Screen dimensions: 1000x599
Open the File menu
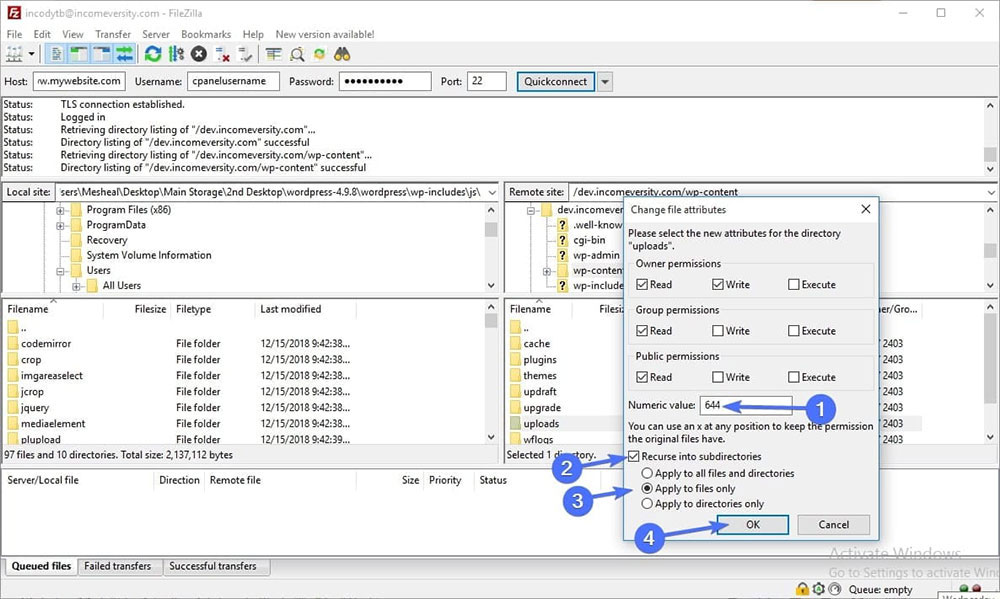14,34
